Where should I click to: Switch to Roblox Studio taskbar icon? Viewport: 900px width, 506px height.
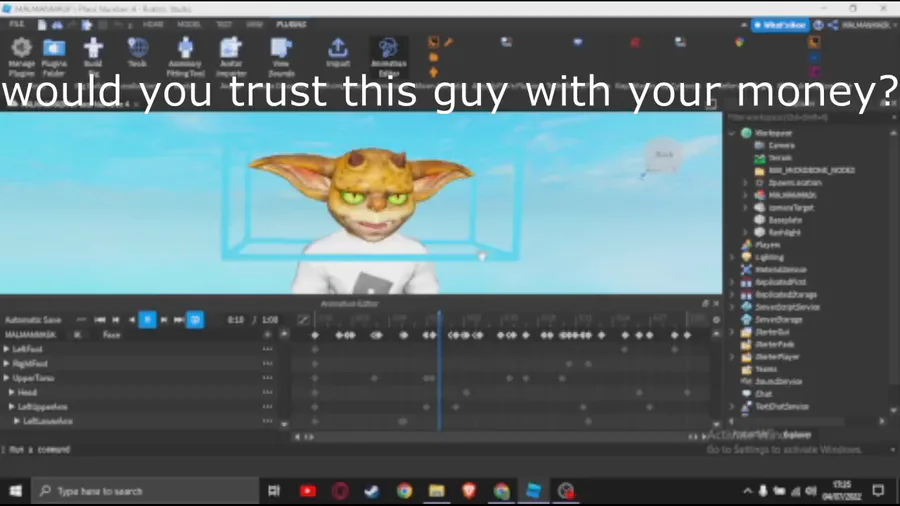click(x=534, y=491)
